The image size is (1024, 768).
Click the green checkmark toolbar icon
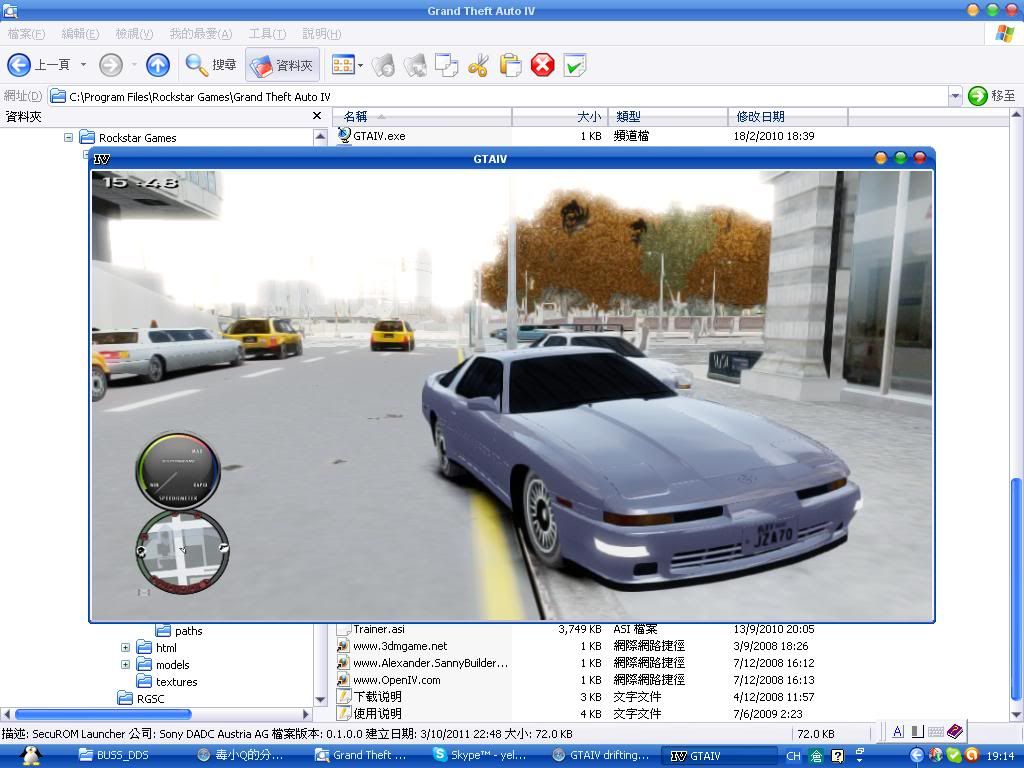point(574,66)
